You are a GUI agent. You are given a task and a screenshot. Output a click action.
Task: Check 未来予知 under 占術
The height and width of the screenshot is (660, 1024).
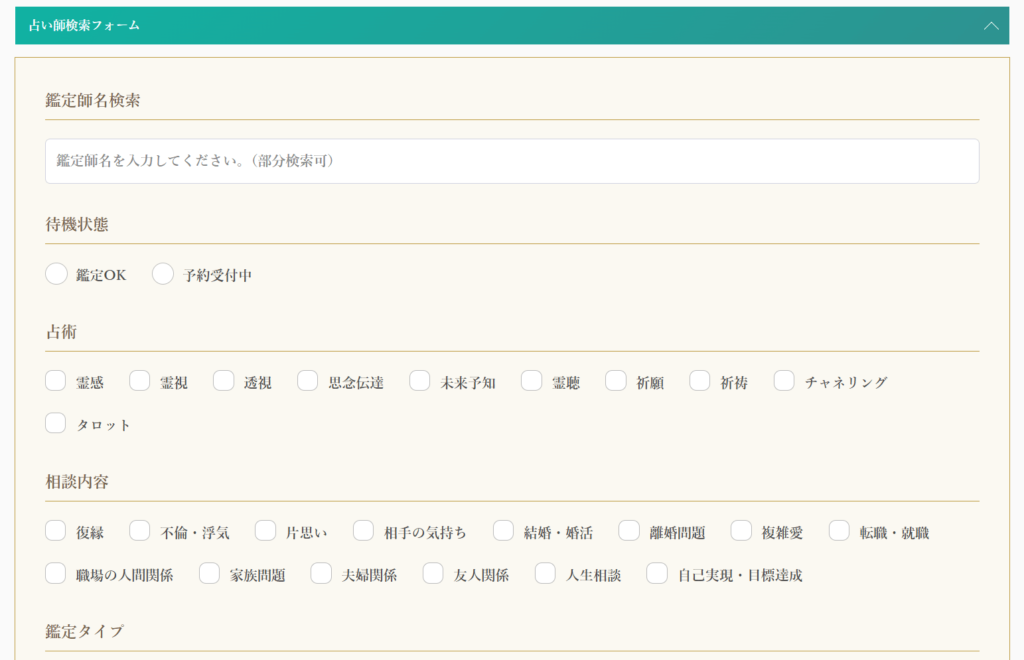[420, 380]
